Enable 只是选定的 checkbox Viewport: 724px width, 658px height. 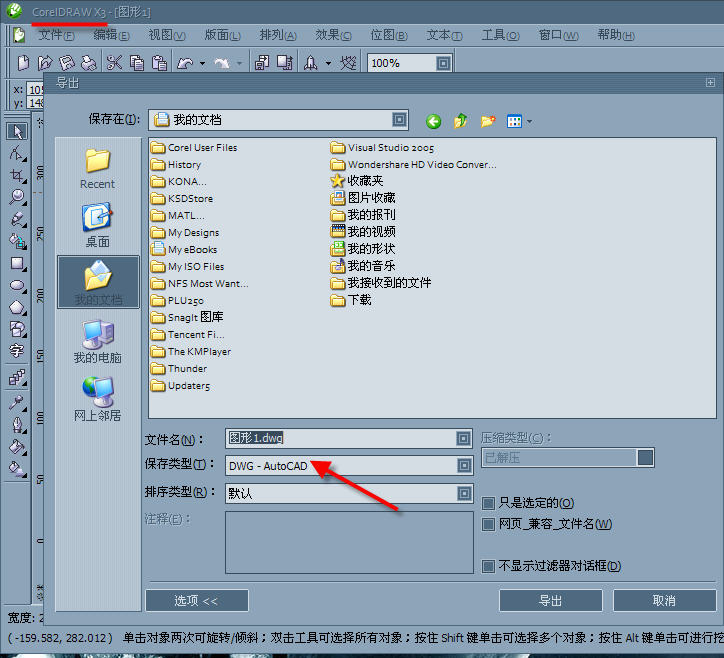click(x=488, y=503)
